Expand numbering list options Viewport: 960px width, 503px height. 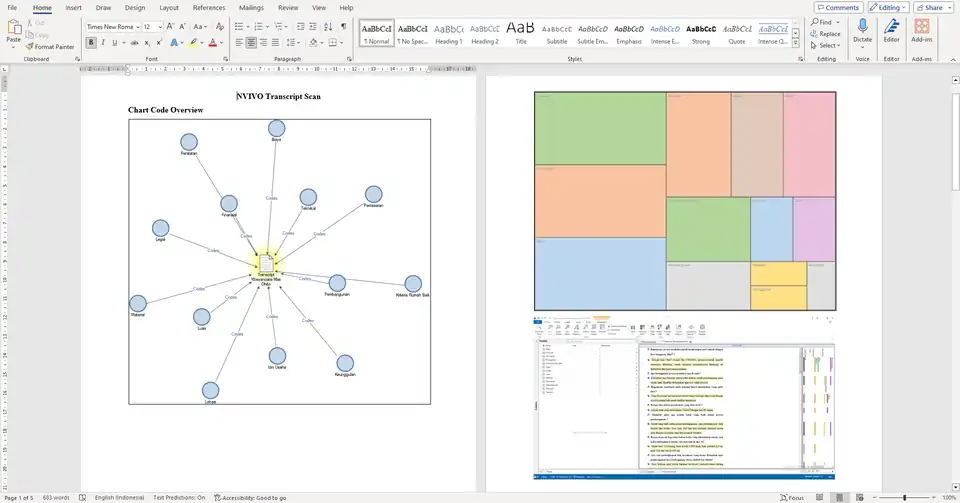(267, 27)
